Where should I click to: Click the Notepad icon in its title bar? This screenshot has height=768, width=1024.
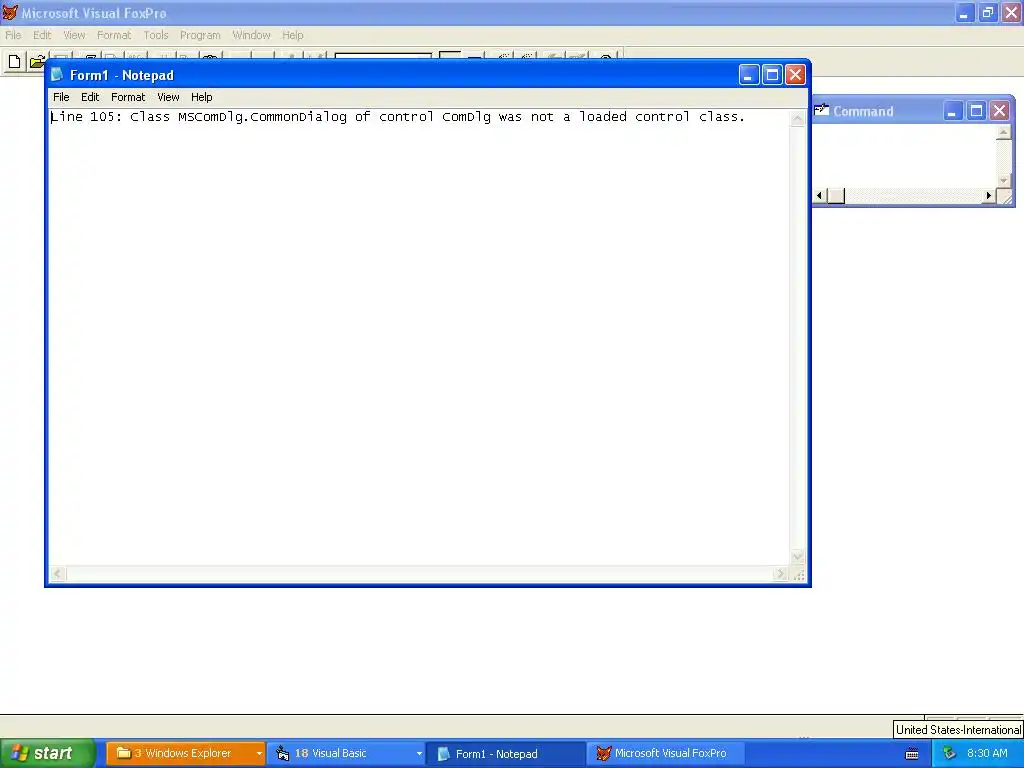[x=57, y=74]
